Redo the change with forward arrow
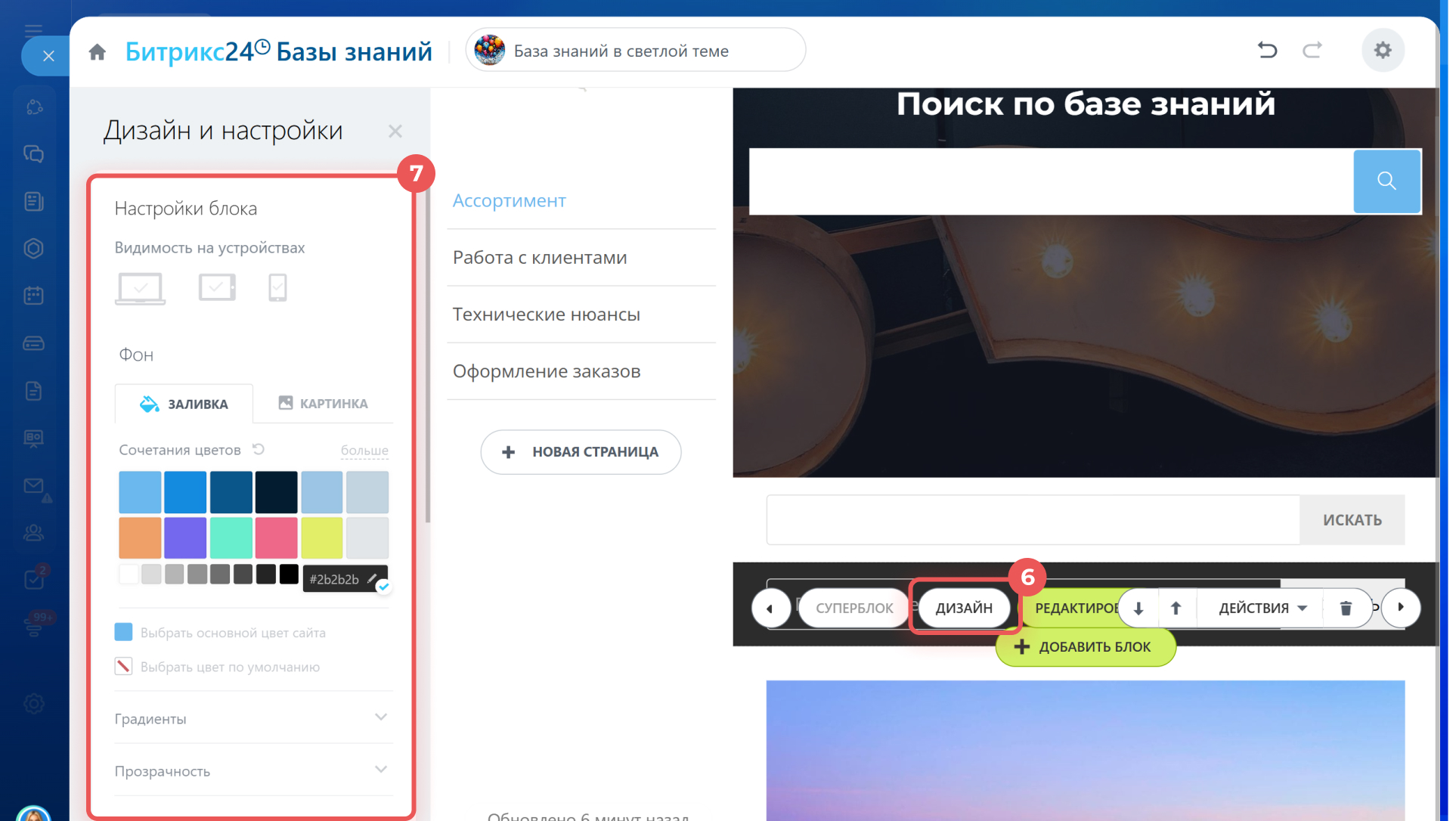1456x821 pixels. 1312,50
